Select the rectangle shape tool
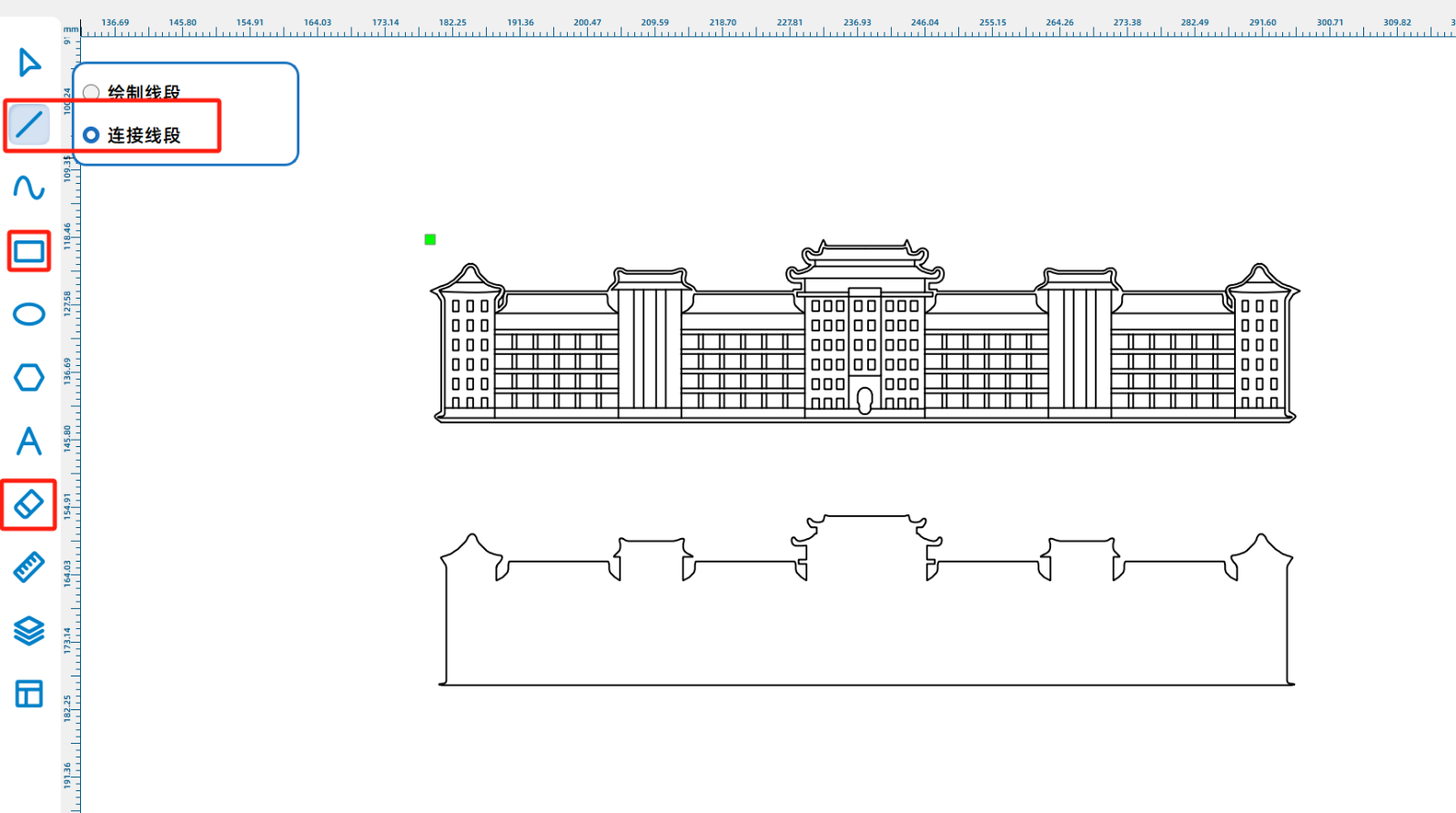Image resolution: width=1456 pixels, height=813 pixels. pyautogui.click(x=29, y=251)
